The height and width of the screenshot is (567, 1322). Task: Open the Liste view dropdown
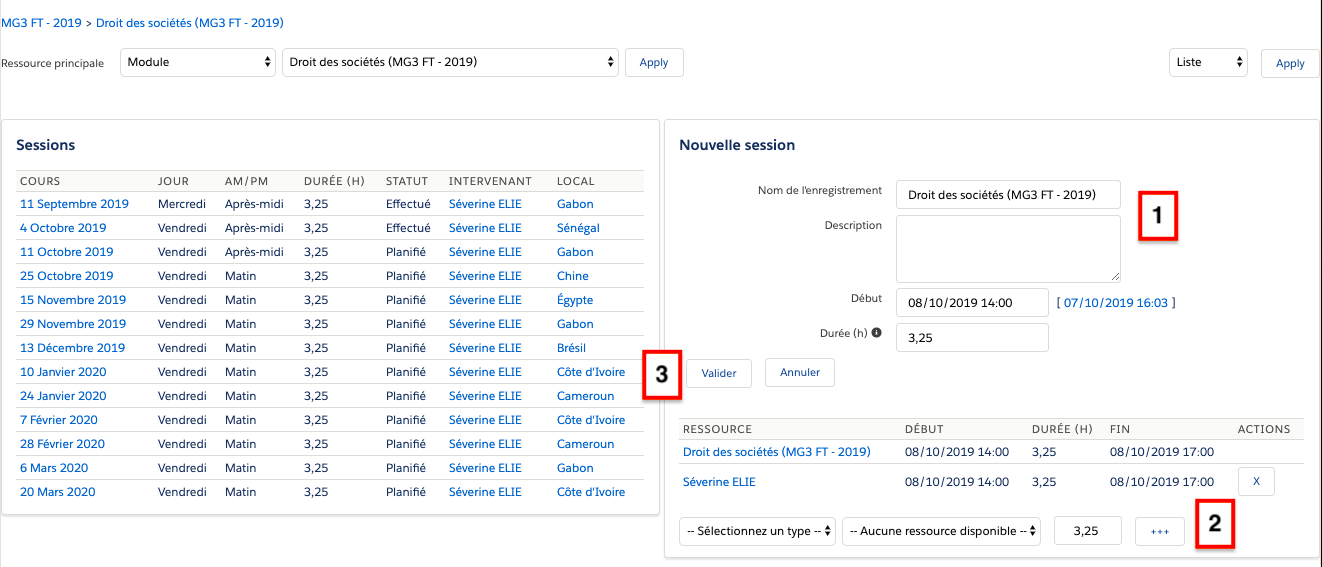point(1208,62)
